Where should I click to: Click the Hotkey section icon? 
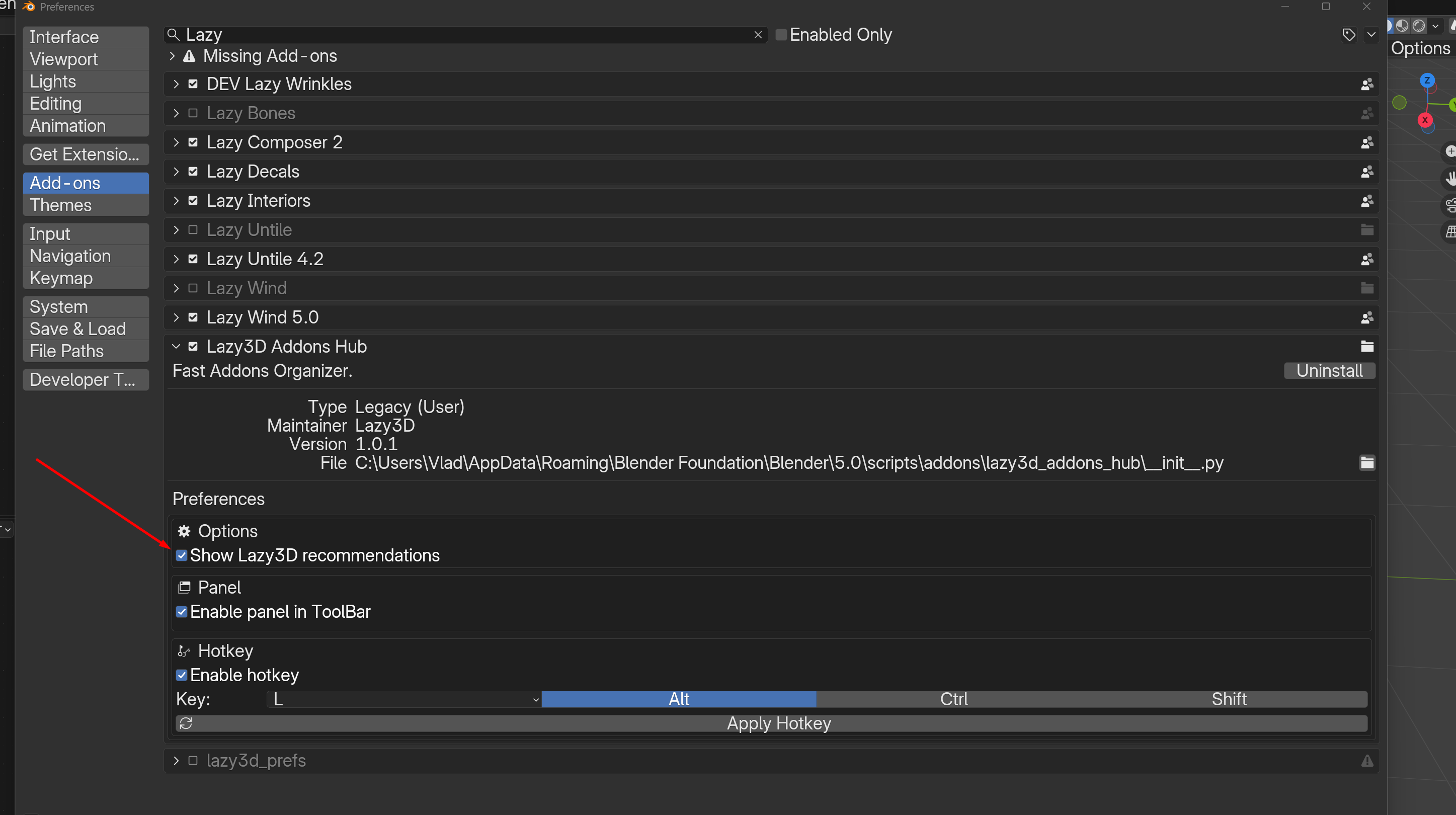(184, 651)
